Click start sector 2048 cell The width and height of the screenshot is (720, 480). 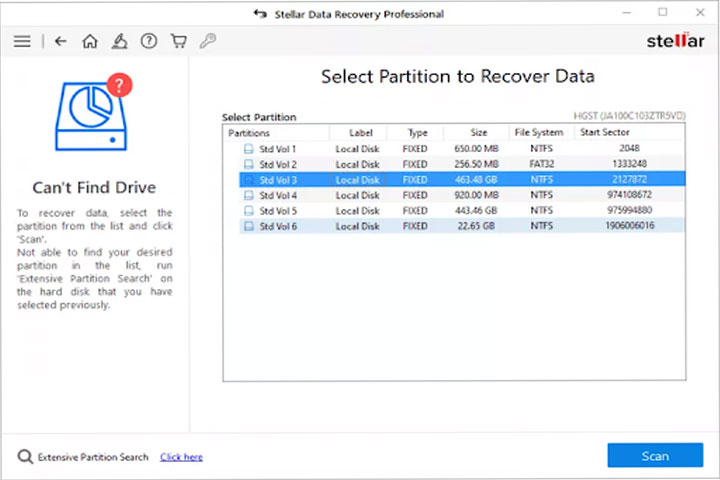[629, 148]
